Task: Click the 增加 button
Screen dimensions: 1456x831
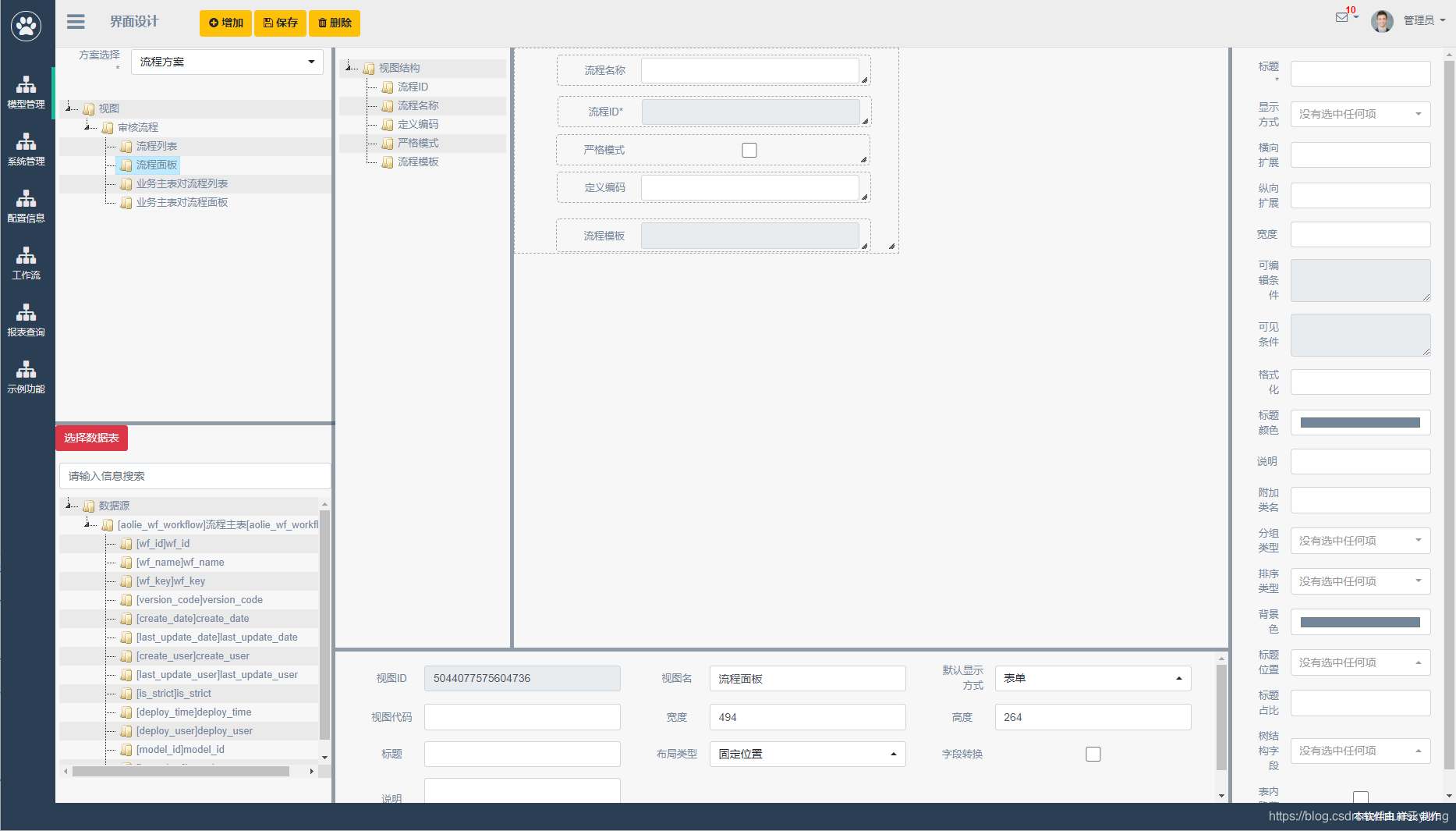Action: click(225, 23)
